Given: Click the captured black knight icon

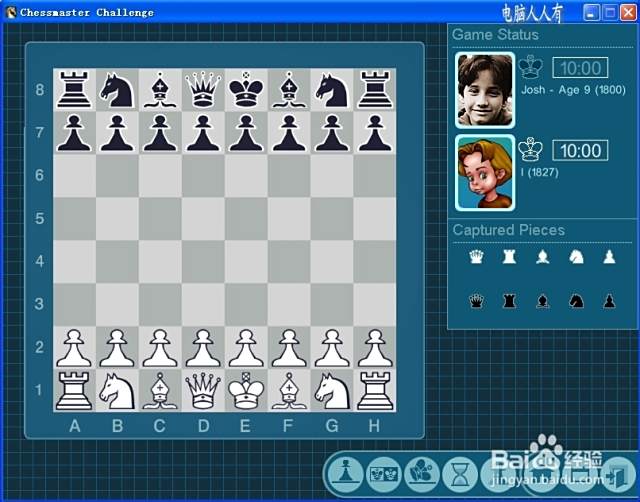Looking at the screenshot, I should 576,301.
